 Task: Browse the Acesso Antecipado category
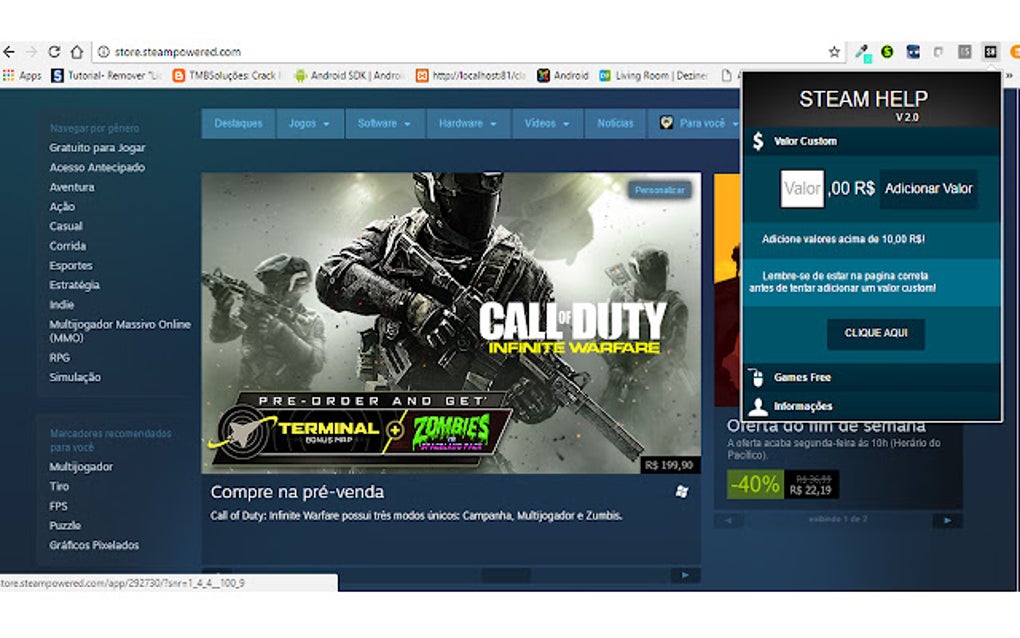[x=97, y=167]
